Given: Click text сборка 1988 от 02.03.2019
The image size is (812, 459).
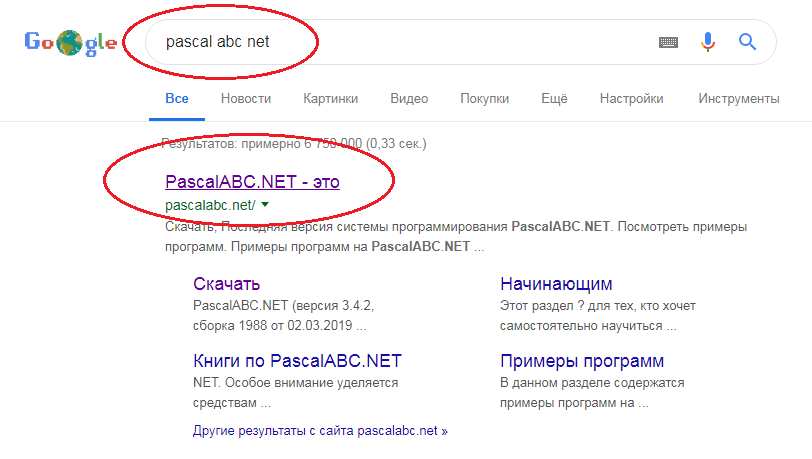Looking at the screenshot, I should click(x=280, y=325).
